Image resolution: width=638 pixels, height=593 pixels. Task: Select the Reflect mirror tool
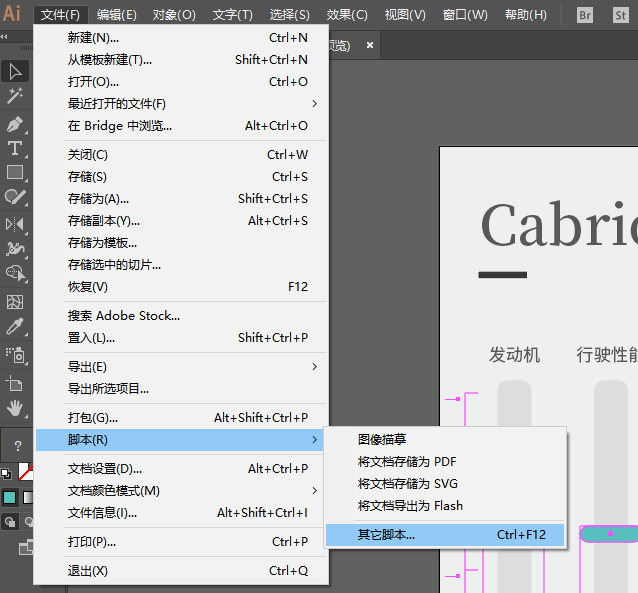[x=15, y=224]
